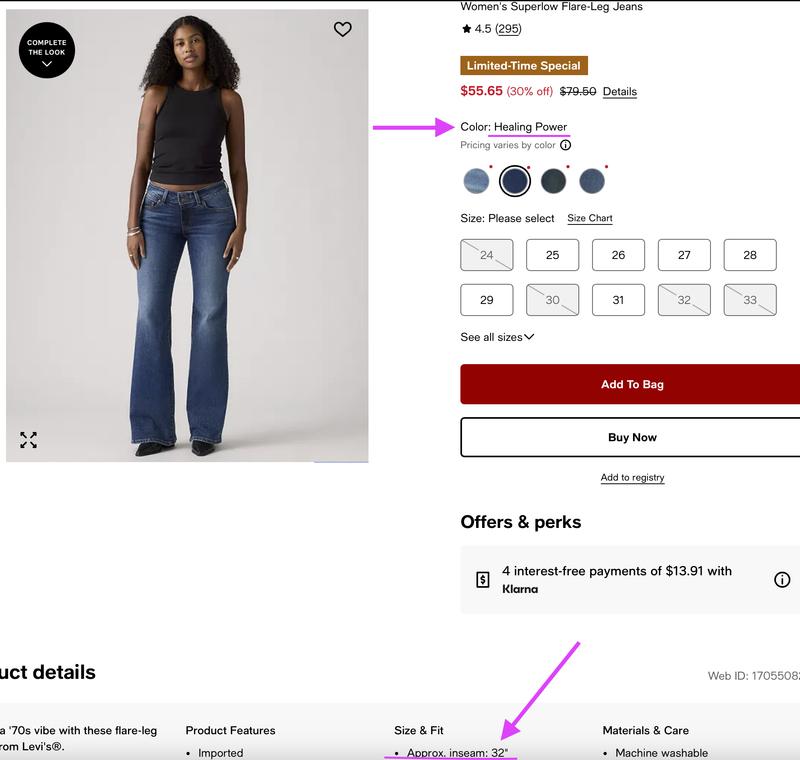Click the pricing info icon beside color
The height and width of the screenshot is (760, 800).
click(x=566, y=145)
